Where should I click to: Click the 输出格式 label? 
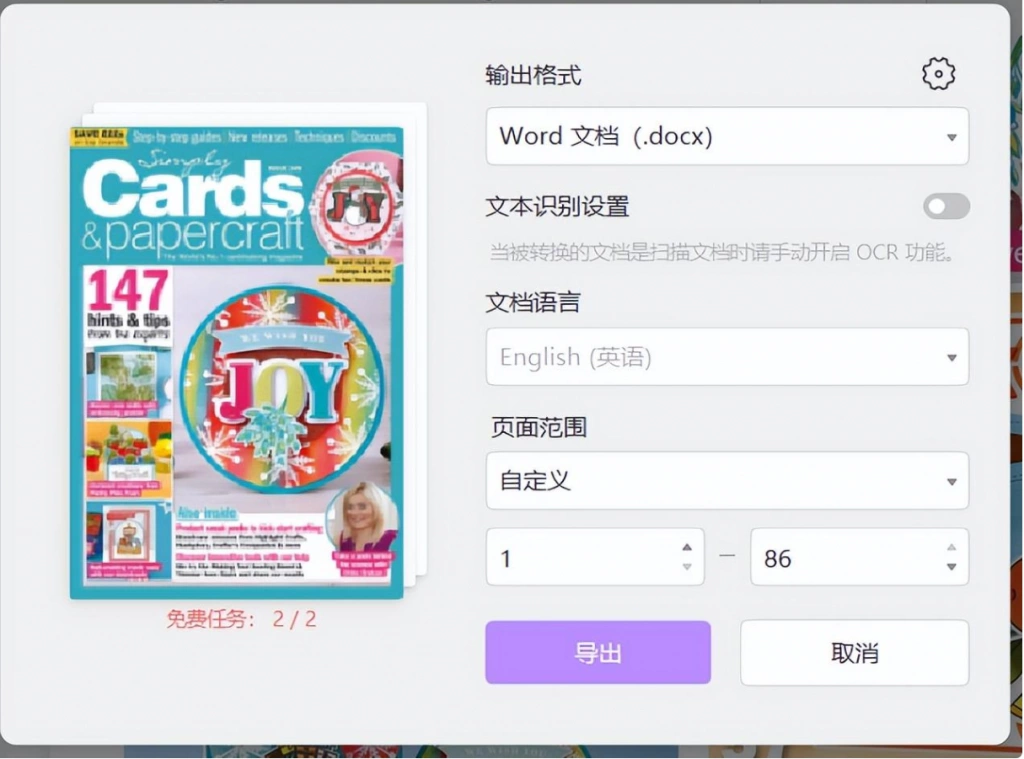[533, 75]
